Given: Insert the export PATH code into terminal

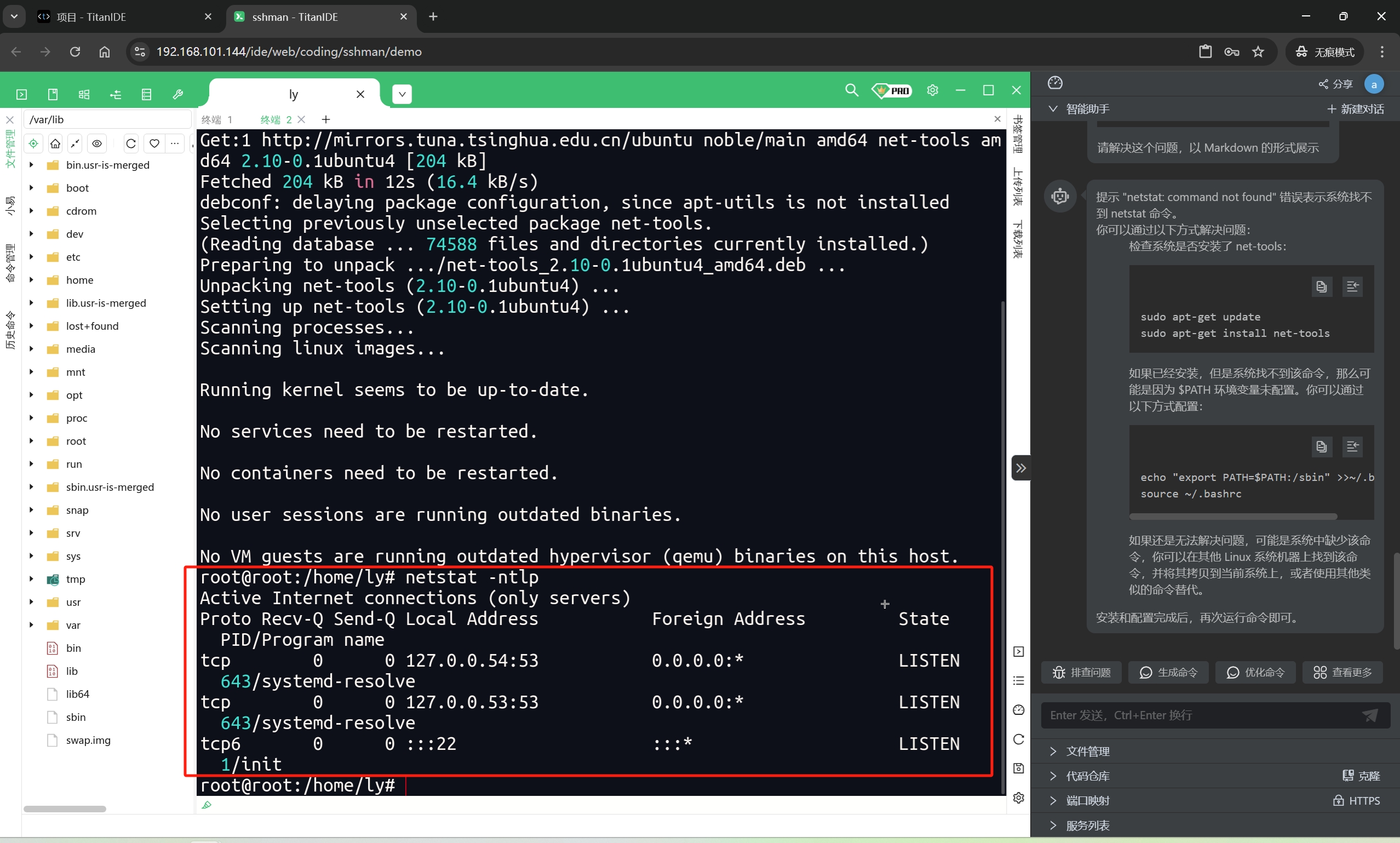Looking at the screenshot, I should [1353, 447].
